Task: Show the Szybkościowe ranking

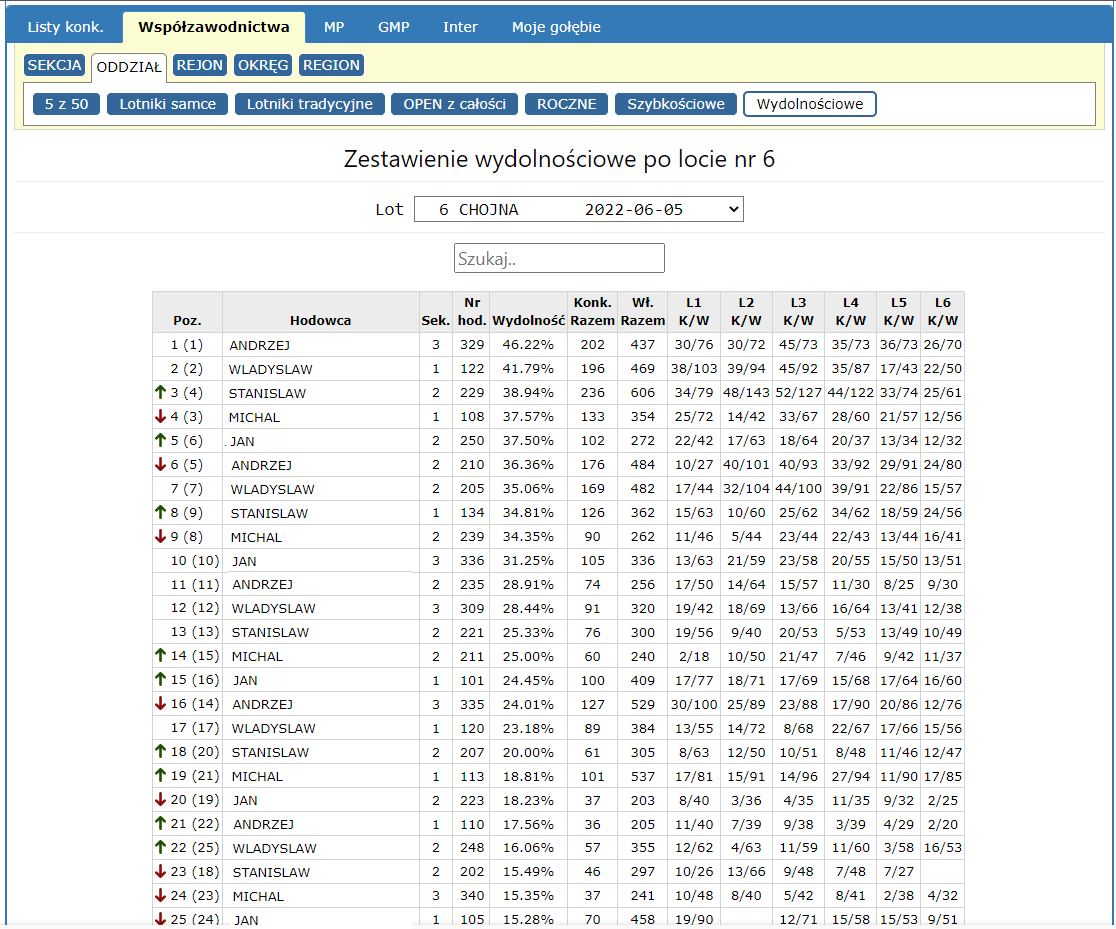Action: (x=676, y=104)
